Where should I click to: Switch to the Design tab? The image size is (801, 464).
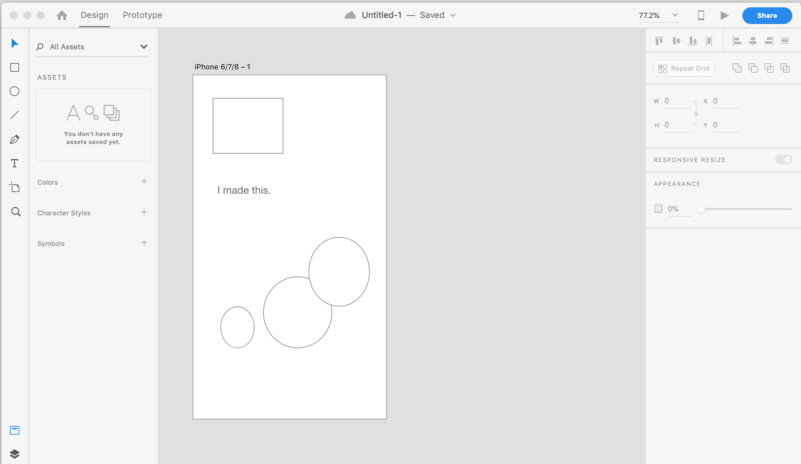[x=95, y=15]
